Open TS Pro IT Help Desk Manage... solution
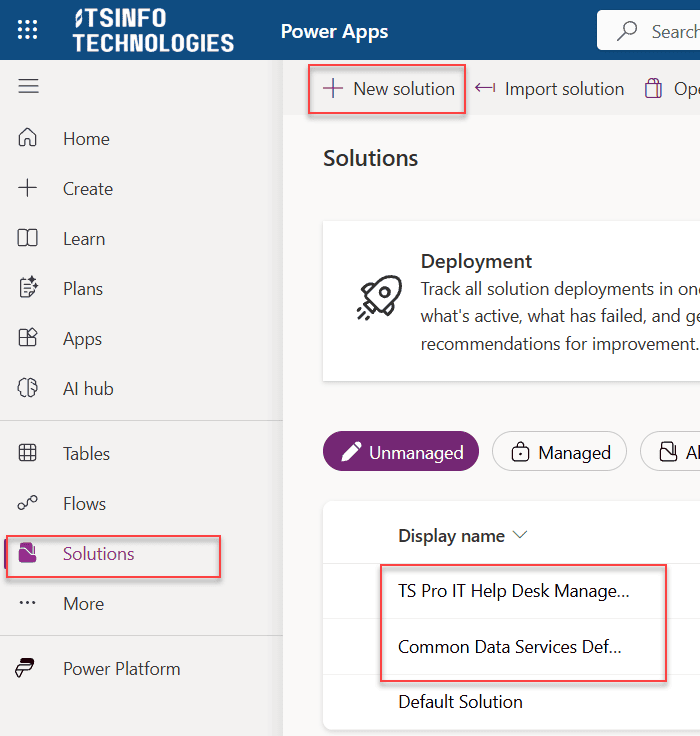 (513, 591)
